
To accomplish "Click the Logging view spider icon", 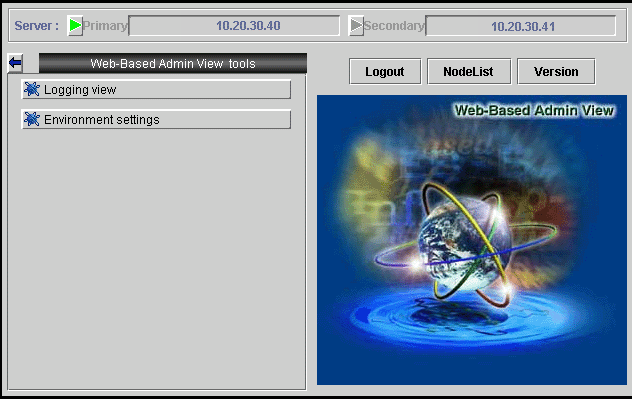I will pos(31,89).
